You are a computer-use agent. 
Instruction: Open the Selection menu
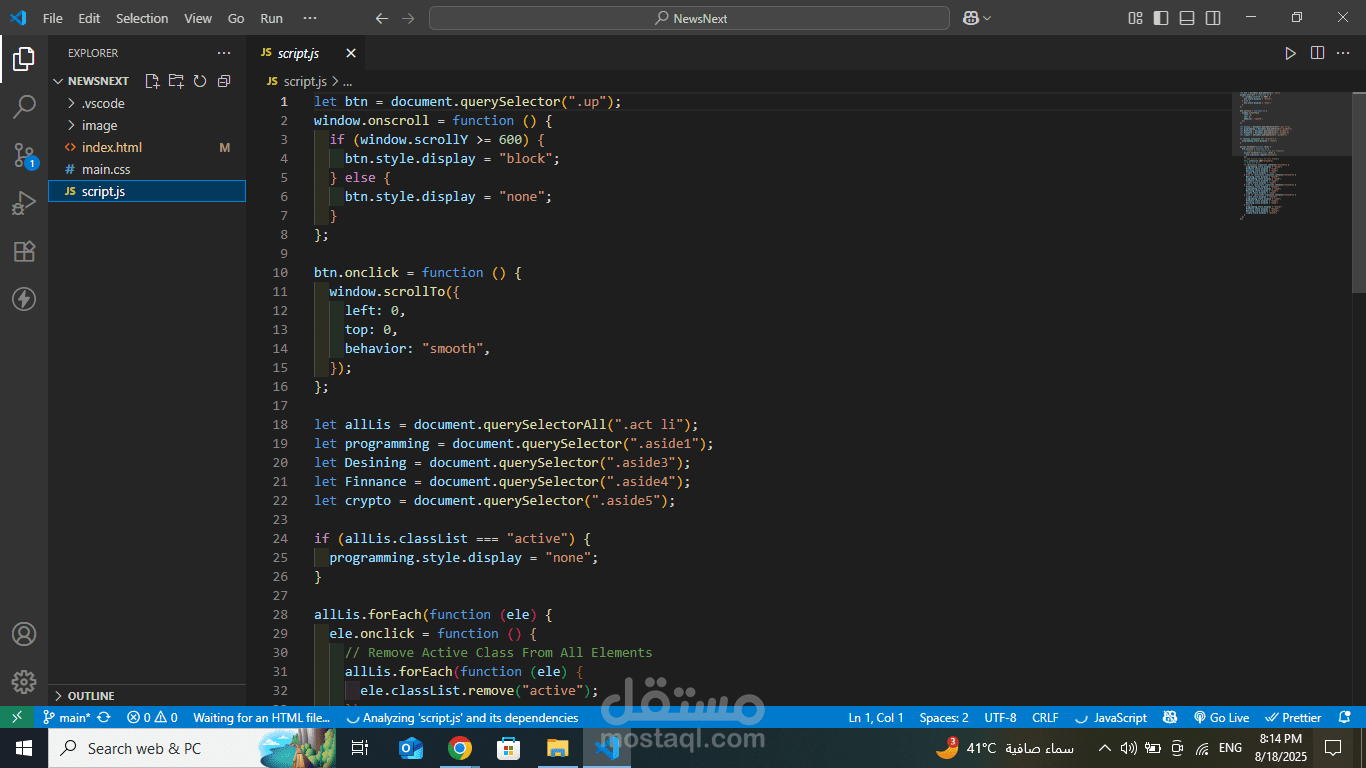pos(142,18)
